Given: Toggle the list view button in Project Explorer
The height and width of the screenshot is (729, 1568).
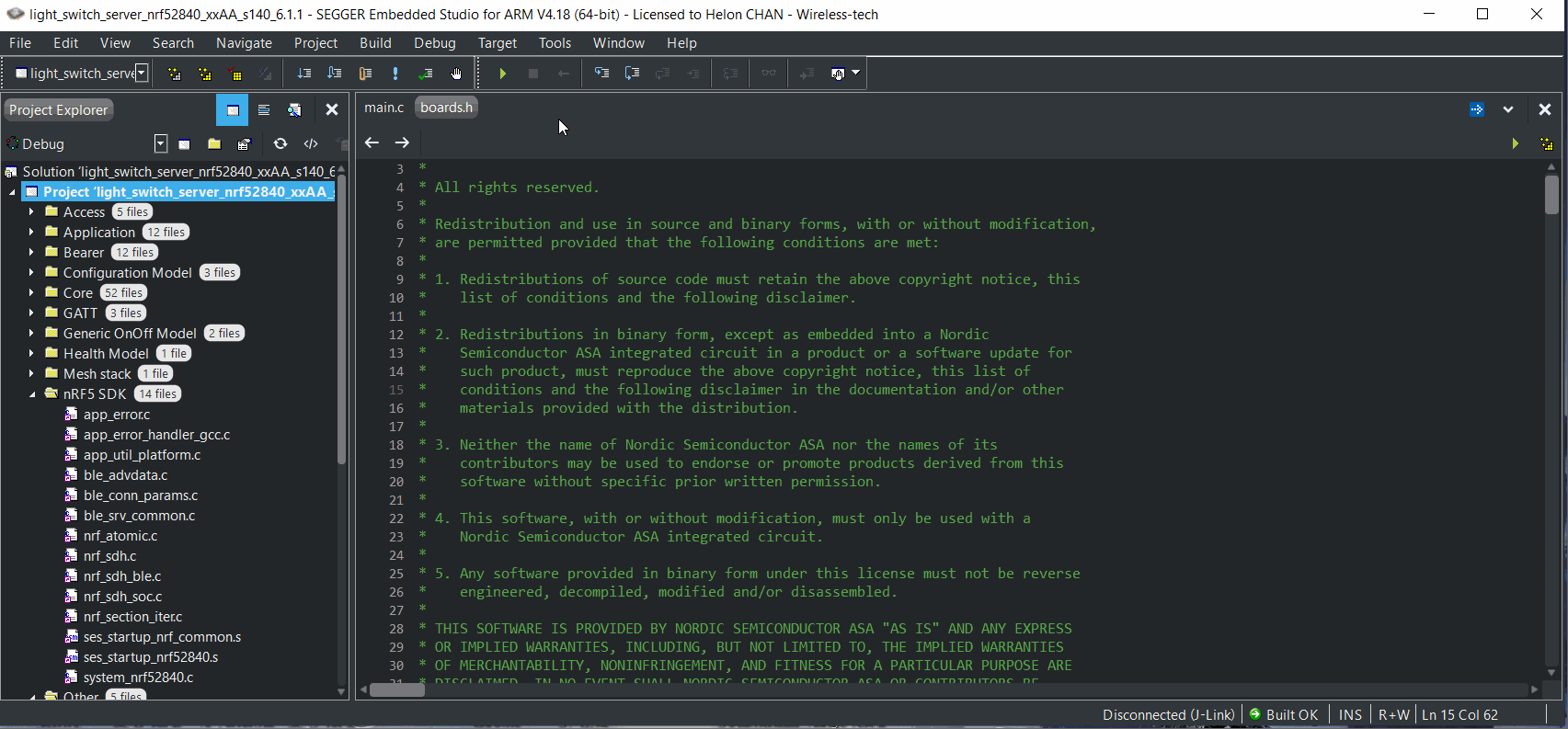Looking at the screenshot, I should [264, 110].
